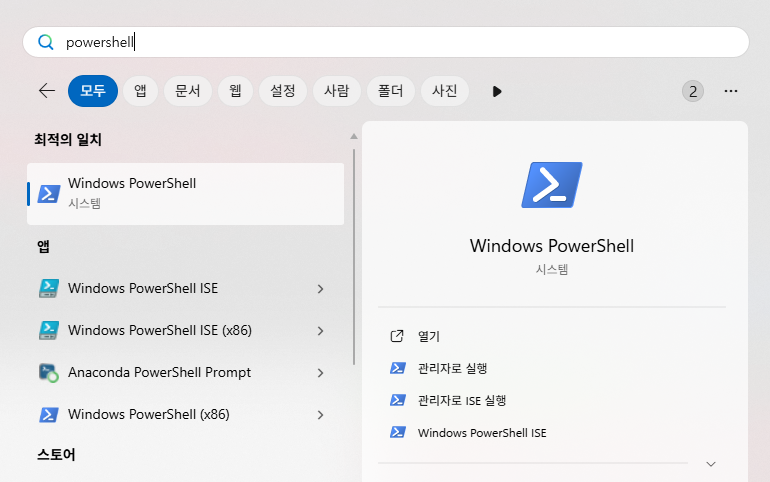
Task: Open the three-dots options menu
Action: point(731,91)
